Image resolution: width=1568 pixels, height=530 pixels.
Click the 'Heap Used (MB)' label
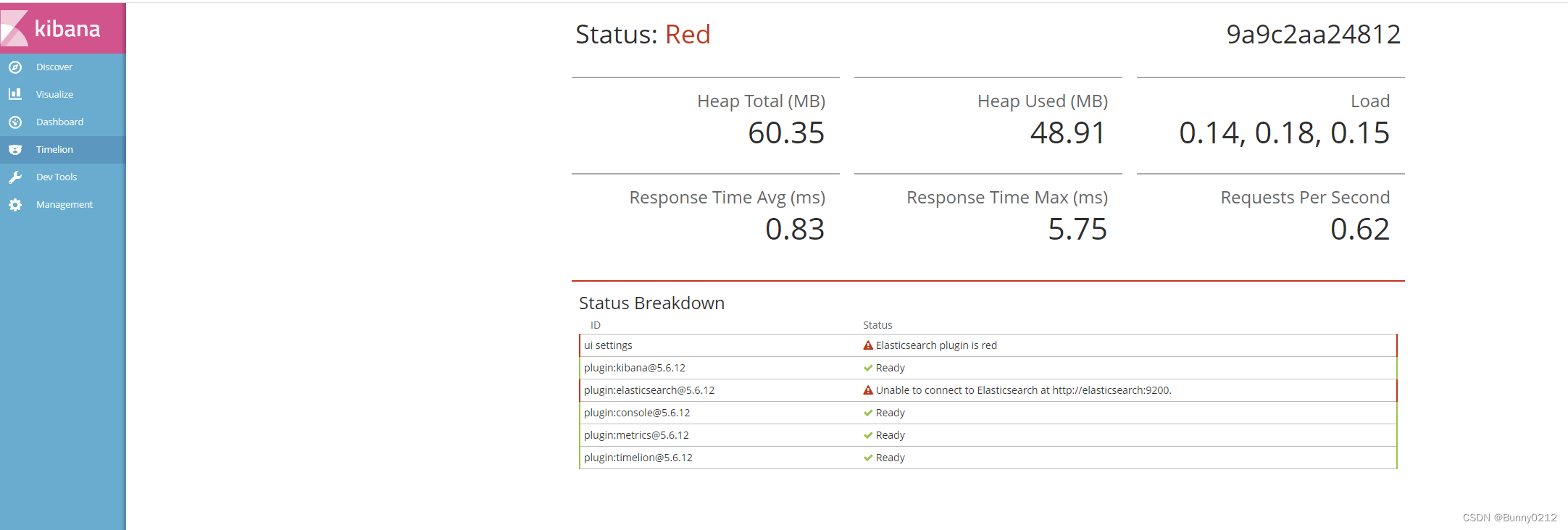(x=1043, y=101)
